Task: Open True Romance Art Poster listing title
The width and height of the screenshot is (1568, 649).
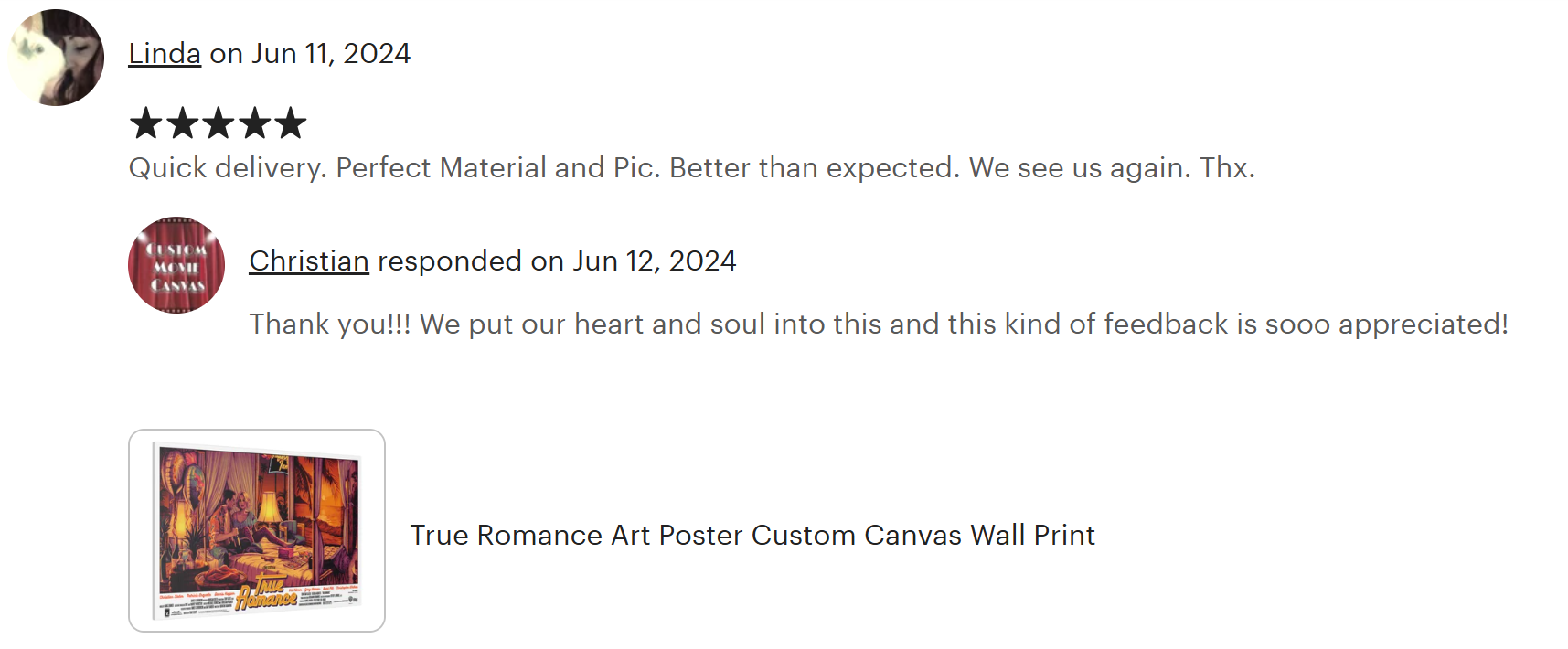Action: (752, 535)
